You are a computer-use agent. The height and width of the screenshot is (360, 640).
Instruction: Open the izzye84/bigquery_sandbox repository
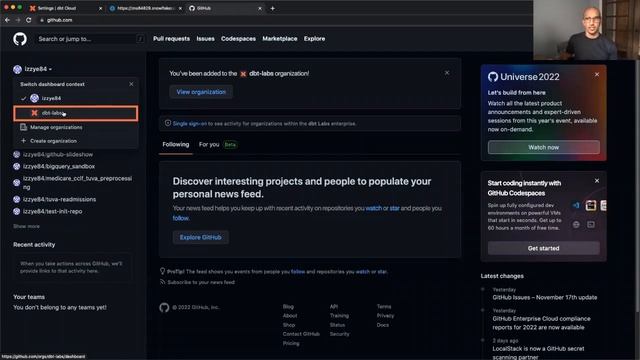tap(59, 167)
